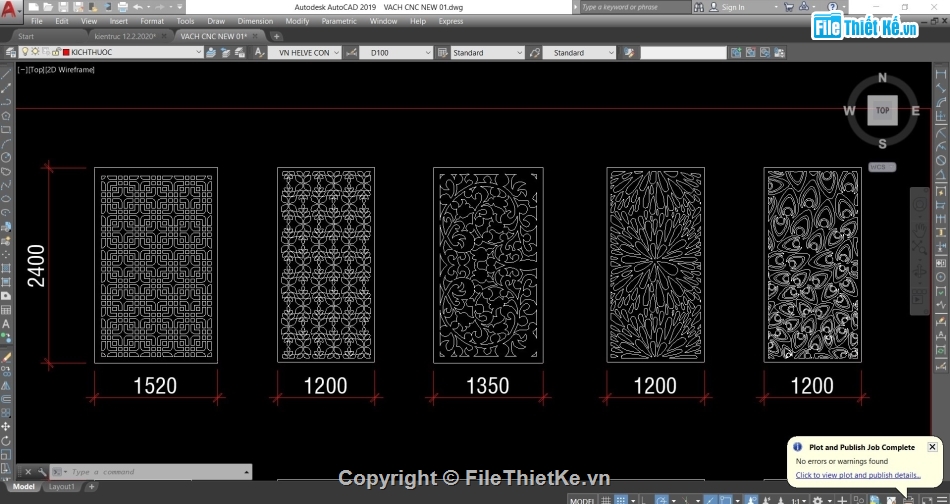
Task: Open the multileader style Standard dropdown
Action: [611, 53]
